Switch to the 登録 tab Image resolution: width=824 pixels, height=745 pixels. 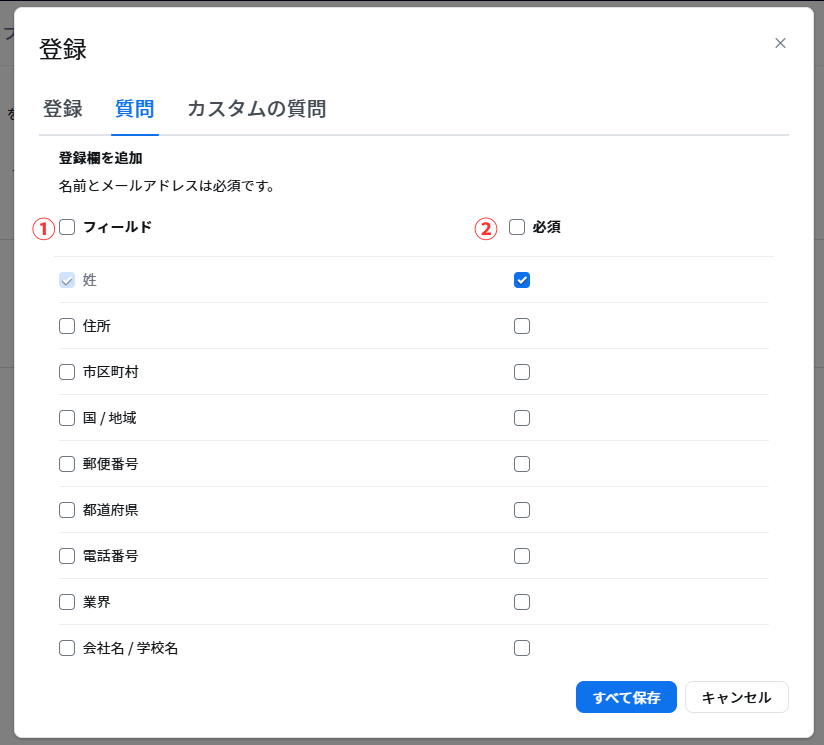point(62,109)
